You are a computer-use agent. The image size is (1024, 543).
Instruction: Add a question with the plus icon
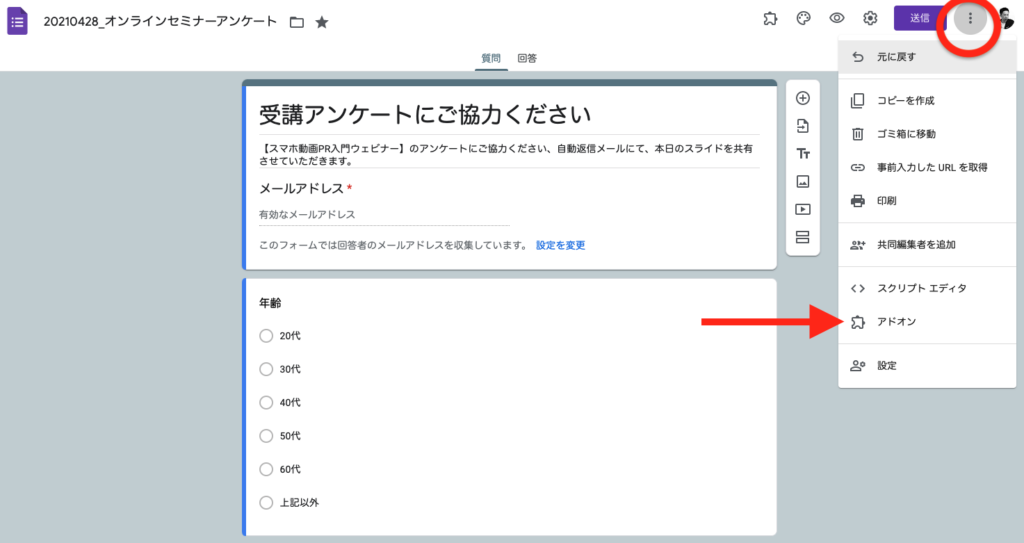click(x=803, y=98)
